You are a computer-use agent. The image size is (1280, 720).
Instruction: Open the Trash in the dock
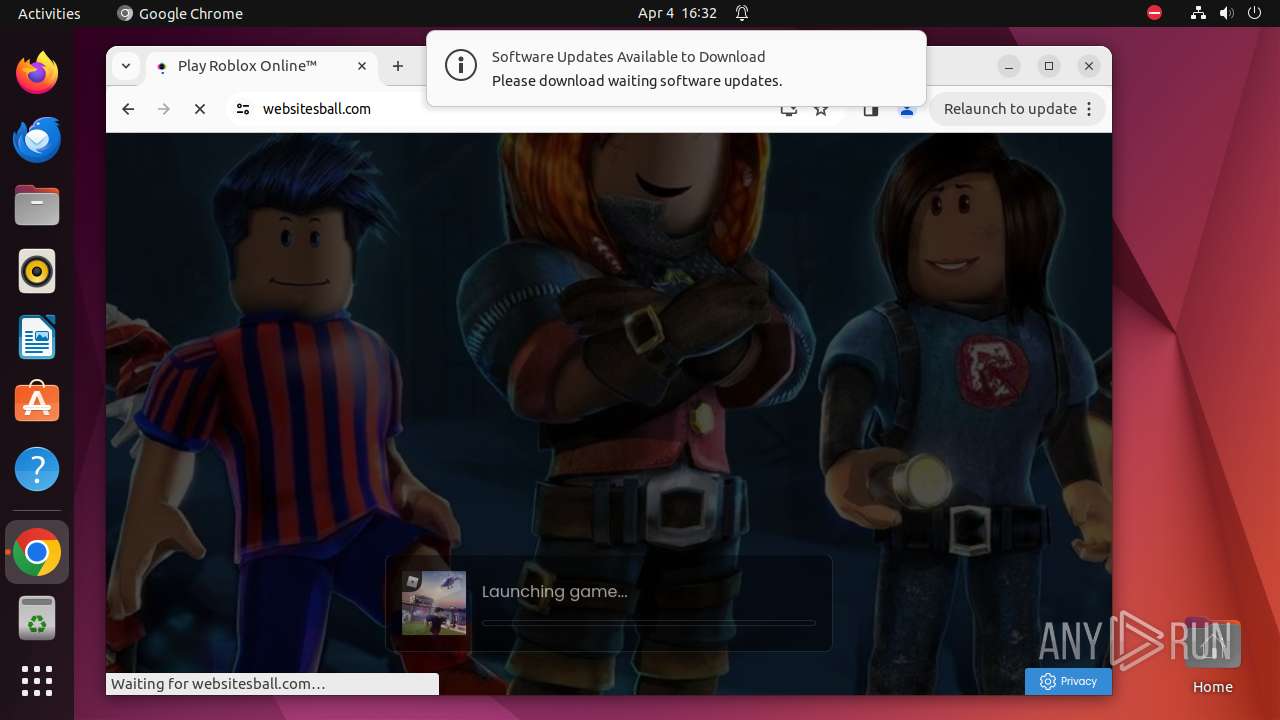click(37, 618)
